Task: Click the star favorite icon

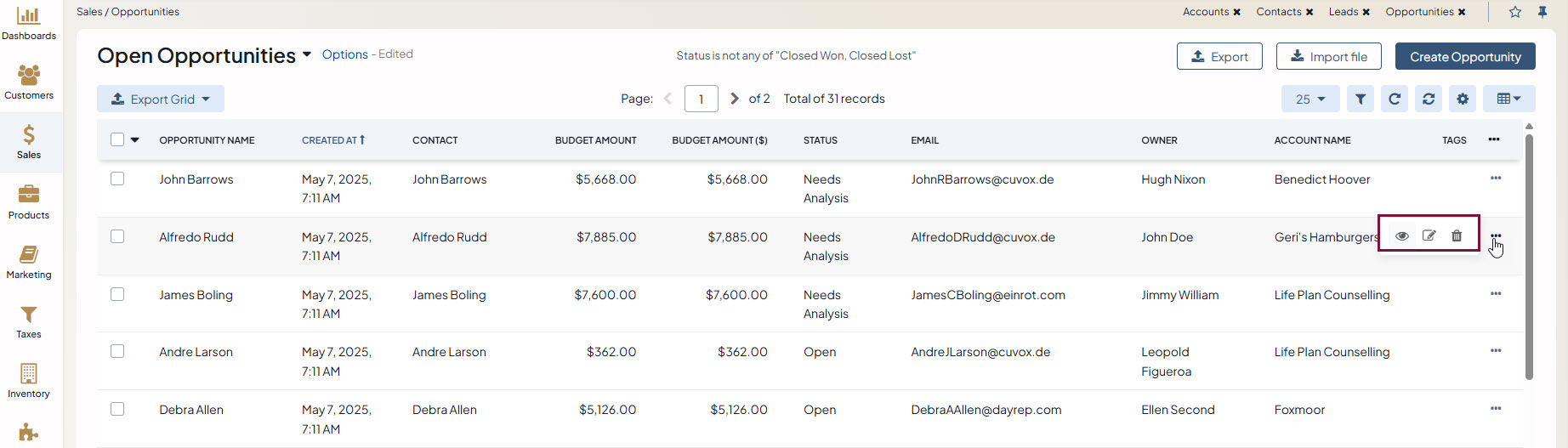Action: [1514, 12]
